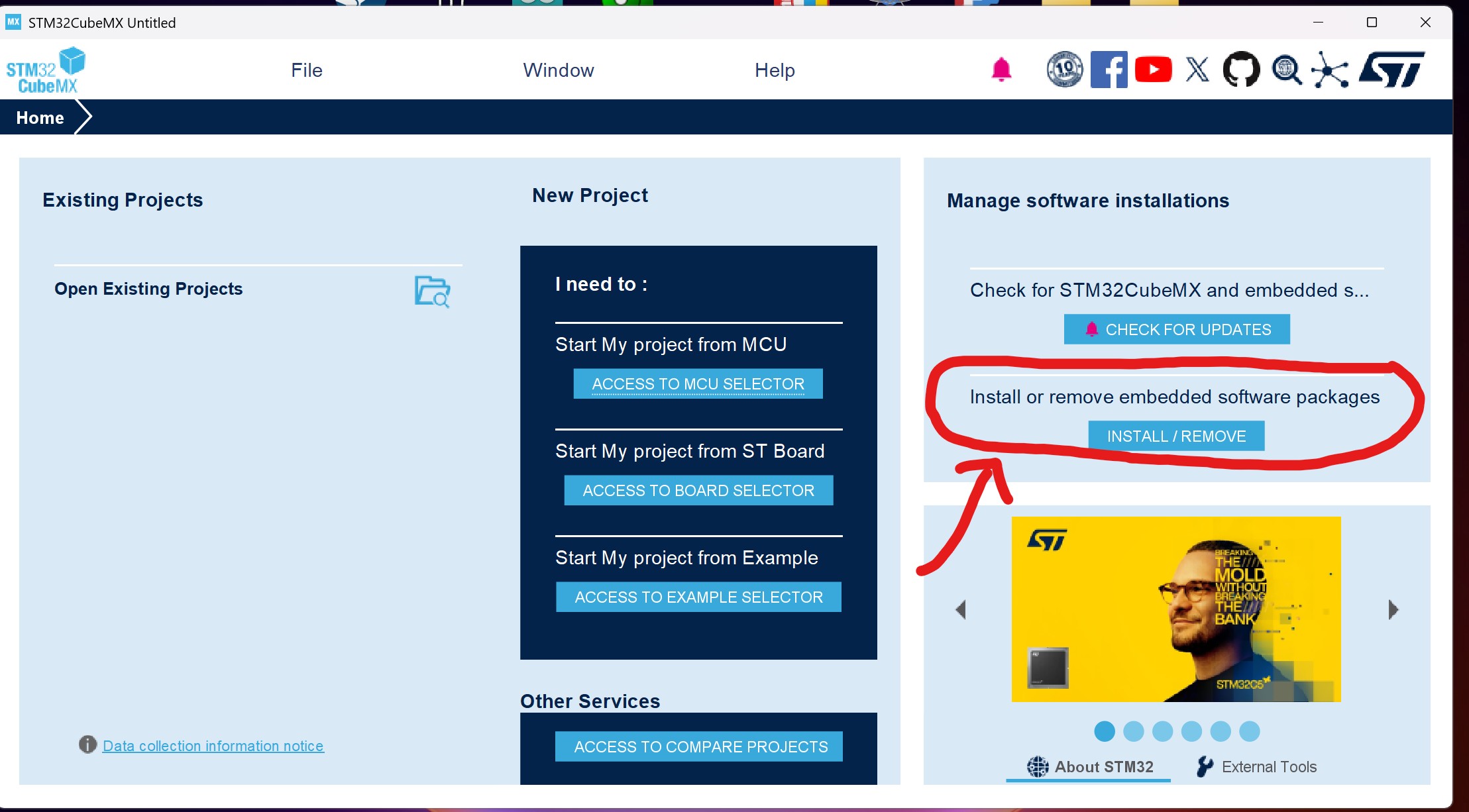Click the pink notification bell icon

(x=1001, y=70)
